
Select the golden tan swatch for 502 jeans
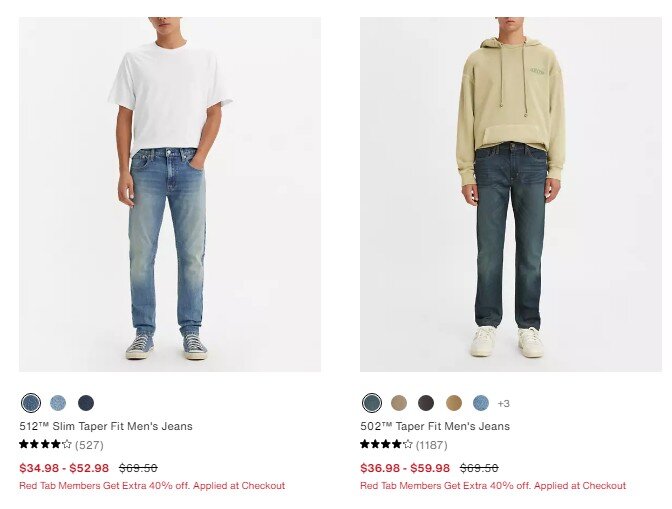(454, 403)
